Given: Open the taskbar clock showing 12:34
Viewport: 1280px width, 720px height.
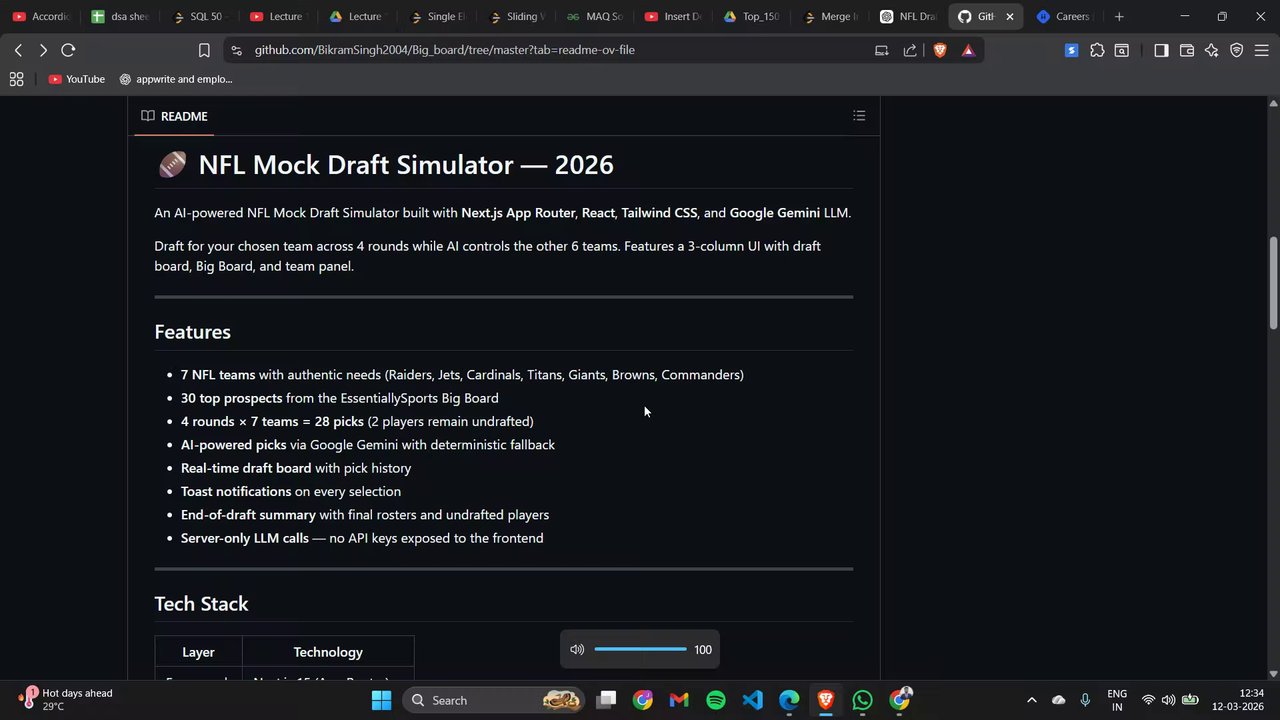Looking at the screenshot, I should tap(1238, 700).
